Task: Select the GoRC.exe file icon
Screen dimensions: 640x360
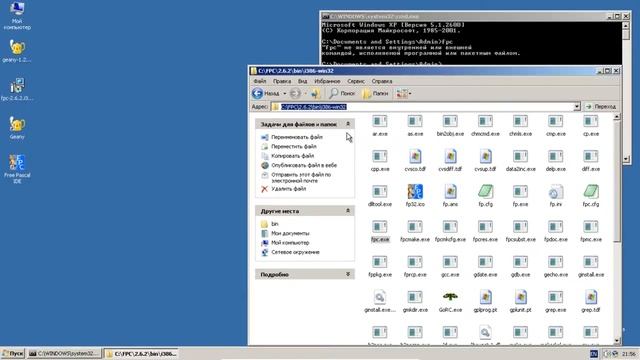Action: [x=450, y=297]
